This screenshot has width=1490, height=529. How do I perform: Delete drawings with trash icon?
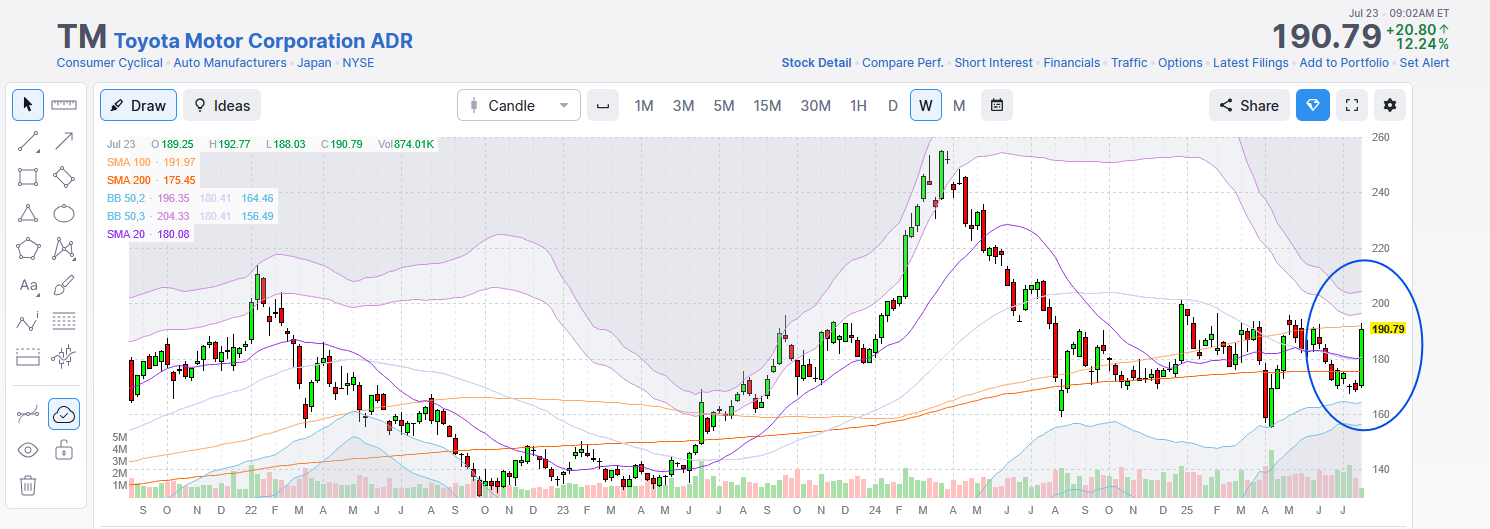(x=28, y=487)
